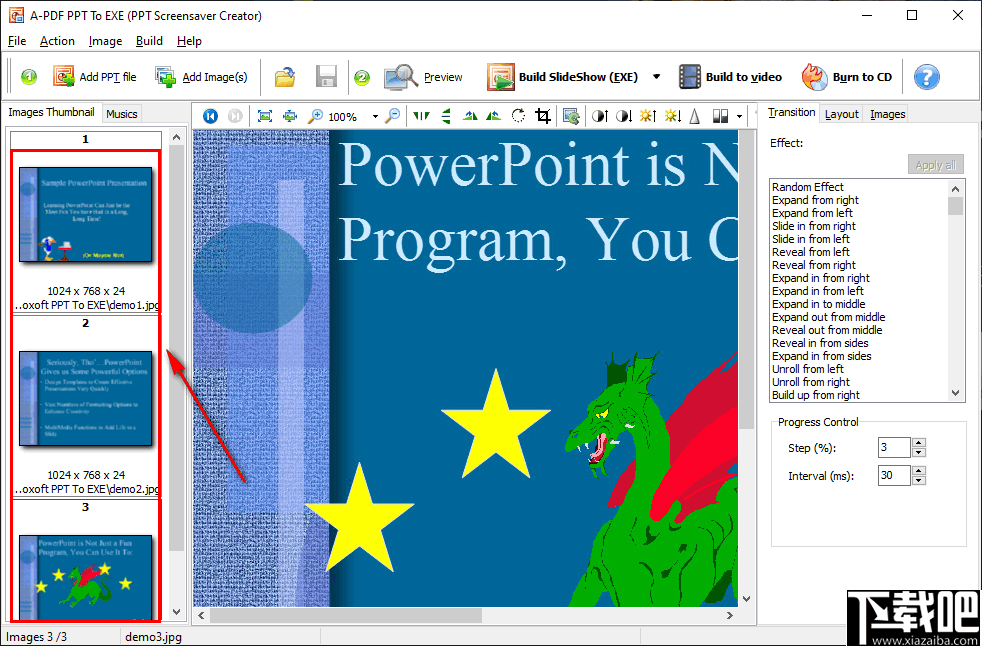This screenshot has height=646, width=982.
Task: Fit the image to the window
Action: tap(265, 116)
